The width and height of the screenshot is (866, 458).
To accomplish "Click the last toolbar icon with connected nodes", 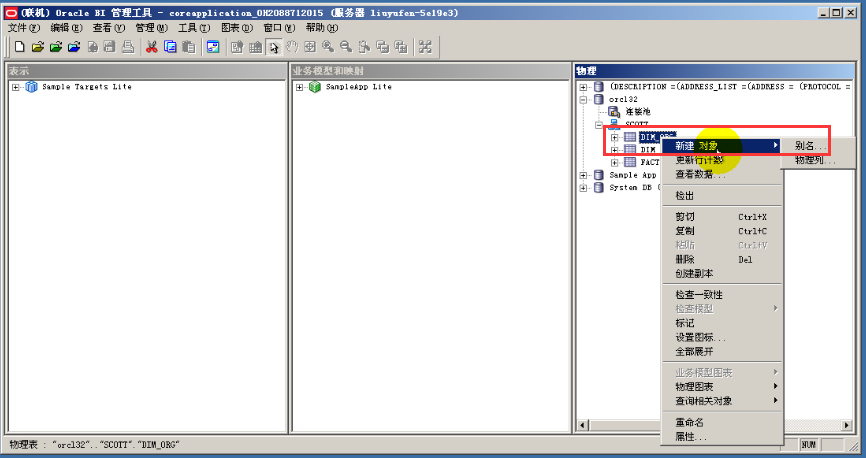I will tap(425, 47).
